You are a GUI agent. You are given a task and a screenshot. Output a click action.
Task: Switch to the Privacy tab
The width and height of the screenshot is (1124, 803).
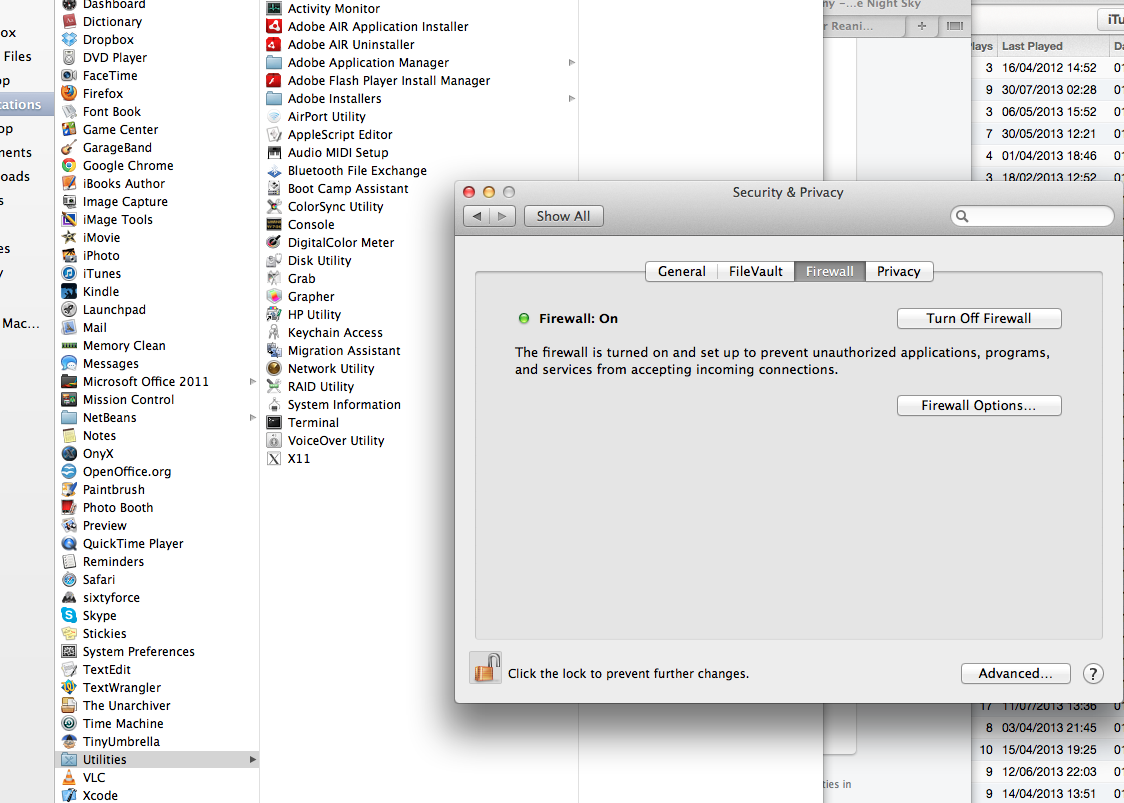coord(898,271)
